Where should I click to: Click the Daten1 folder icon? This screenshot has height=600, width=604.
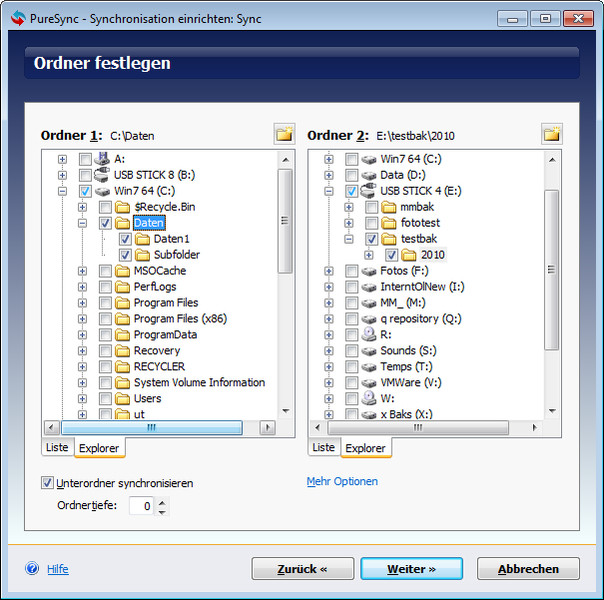tap(143, 239)
